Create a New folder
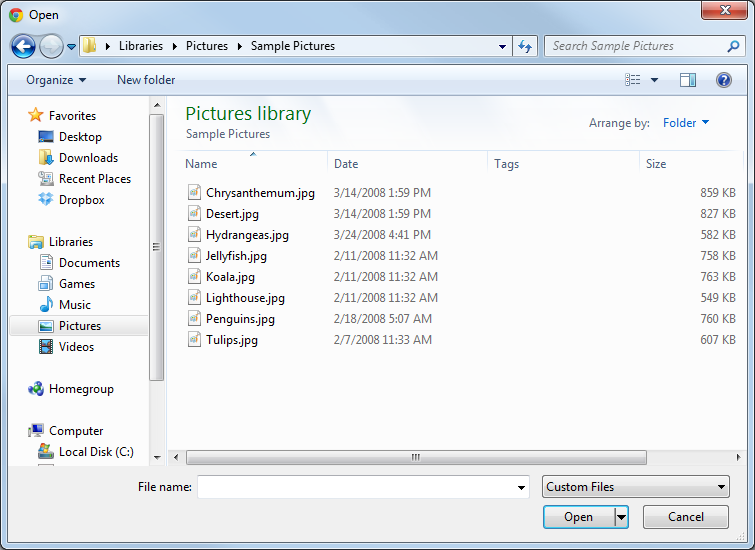This screenshot has height=550, width=755. pyautogui.click(x=146, y=80)
